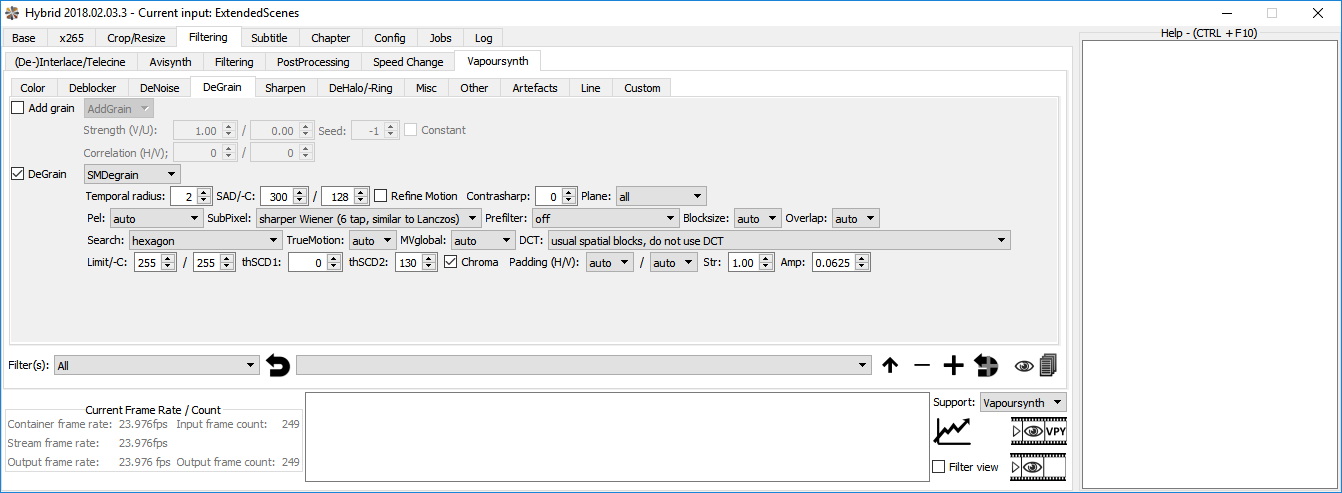The image size is (1342, 493).
Task: Click the plus icon to add filter
Action: [953, 366]
